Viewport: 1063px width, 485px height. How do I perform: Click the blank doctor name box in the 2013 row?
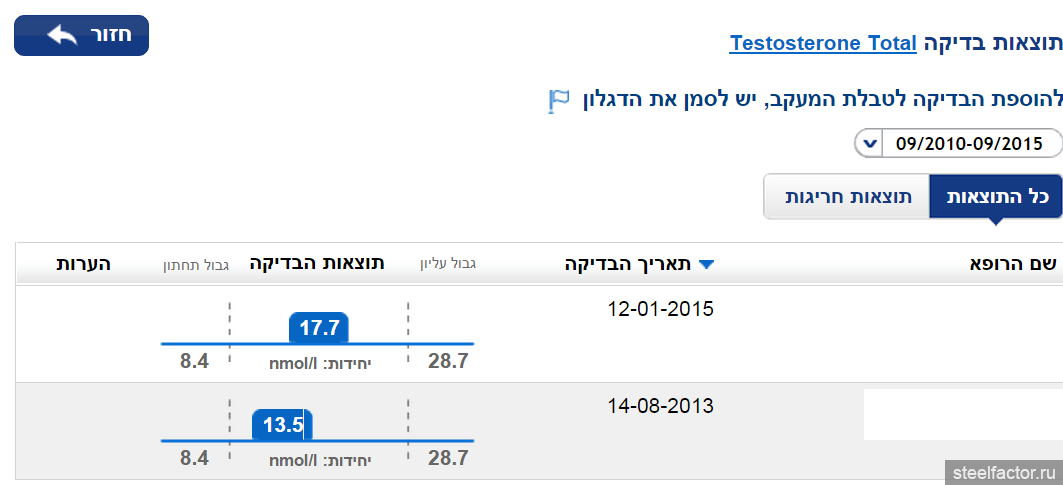pos(962,414)
